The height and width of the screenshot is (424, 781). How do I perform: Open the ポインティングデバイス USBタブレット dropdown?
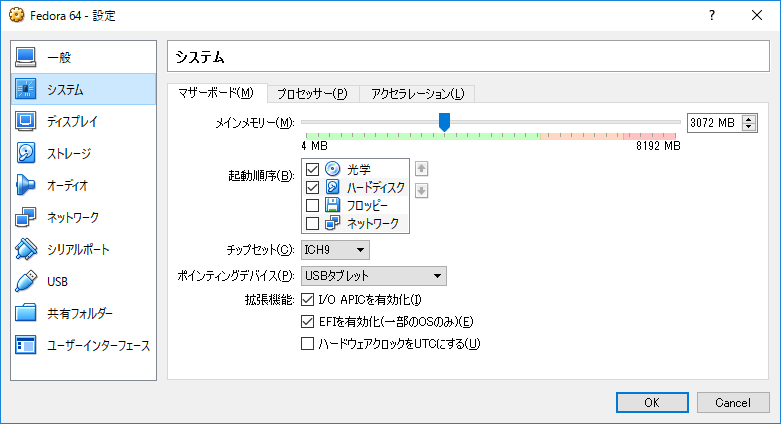click(374, 276)
